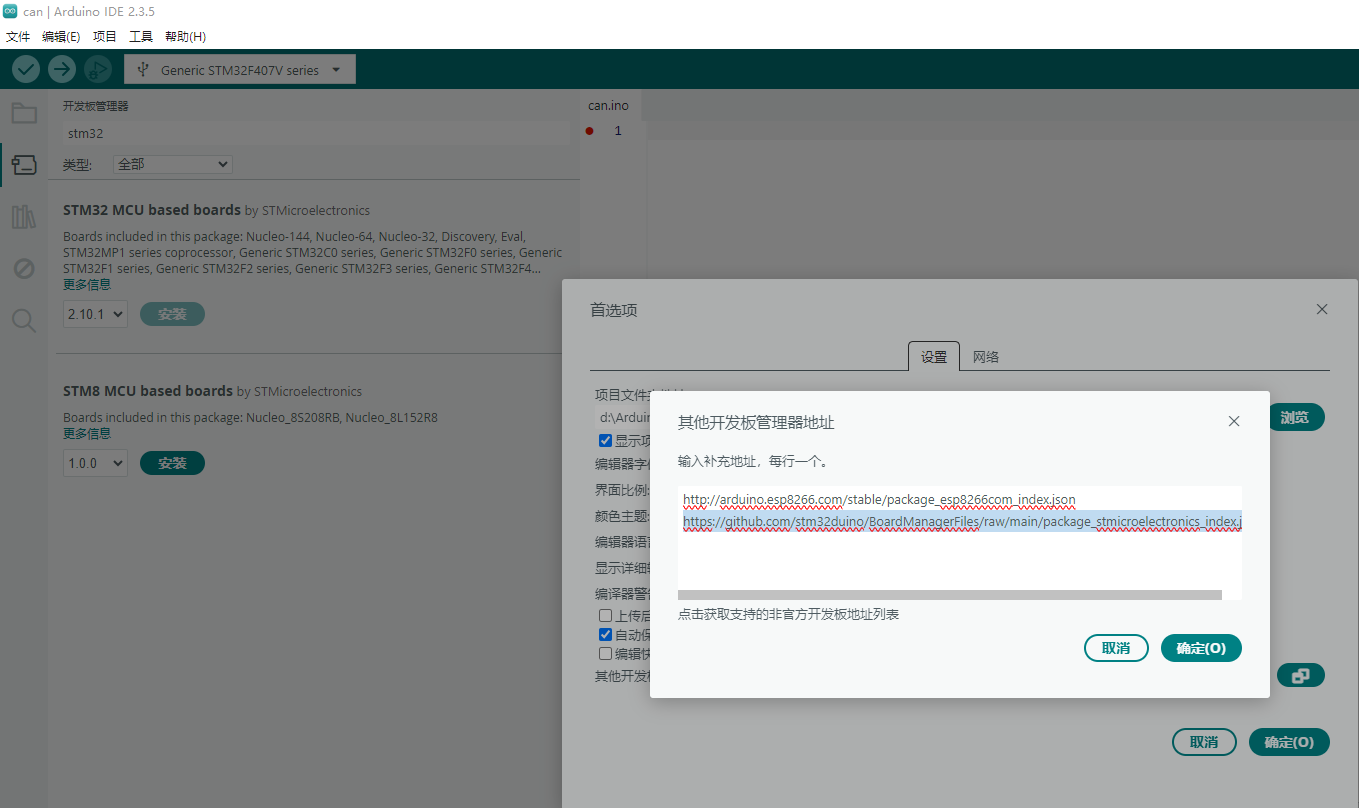Confirm the additional URLs dialog with OK
This screenshot has height=808, width=1359.
pos(1201,648)
